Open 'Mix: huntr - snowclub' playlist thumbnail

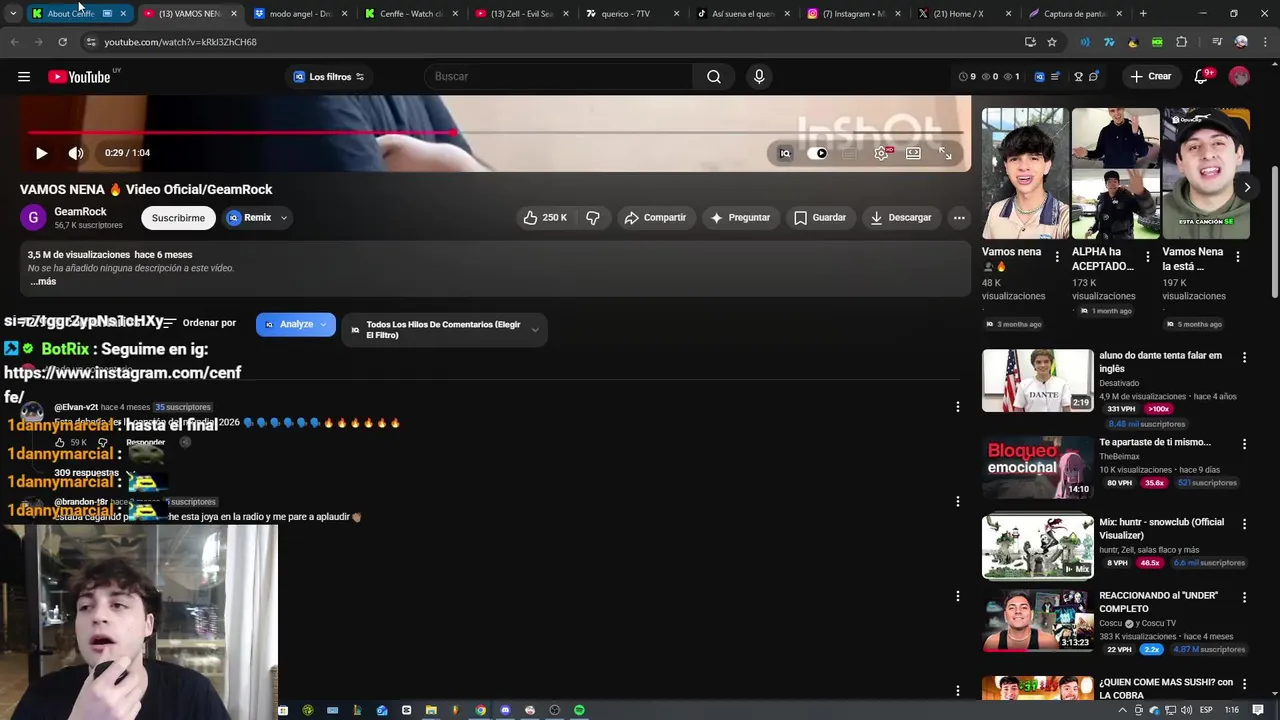(1037, 547)
